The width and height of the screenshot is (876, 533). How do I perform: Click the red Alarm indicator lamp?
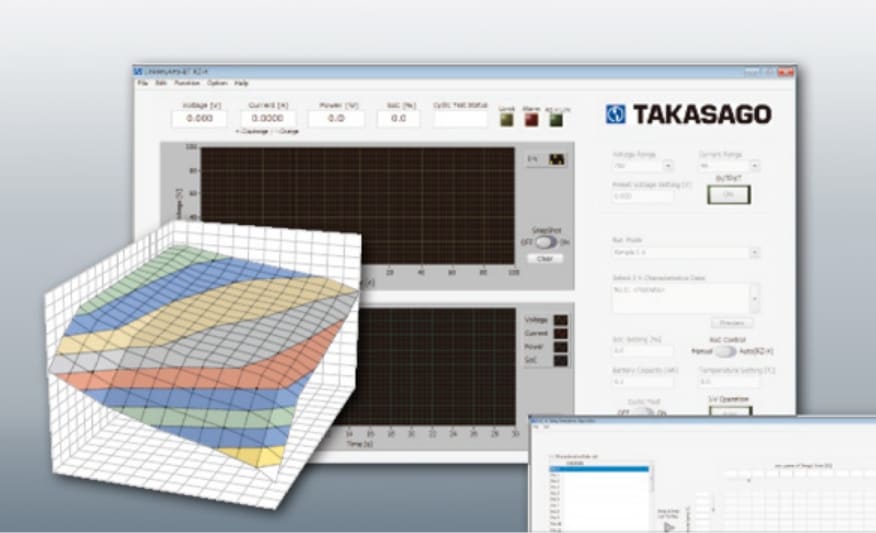pos(531,120)
